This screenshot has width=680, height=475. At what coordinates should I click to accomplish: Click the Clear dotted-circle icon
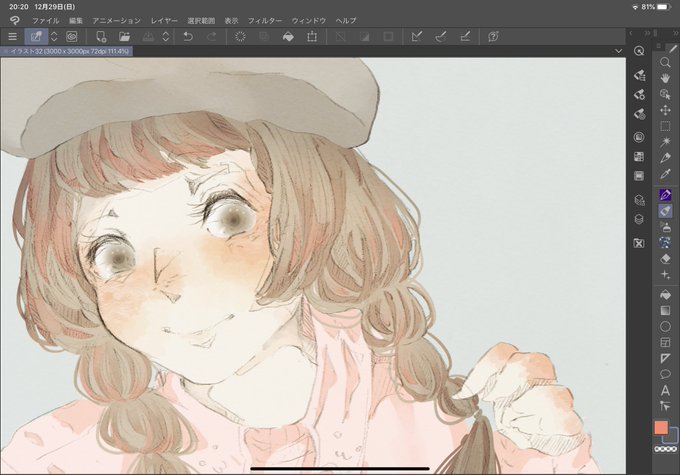240,37
